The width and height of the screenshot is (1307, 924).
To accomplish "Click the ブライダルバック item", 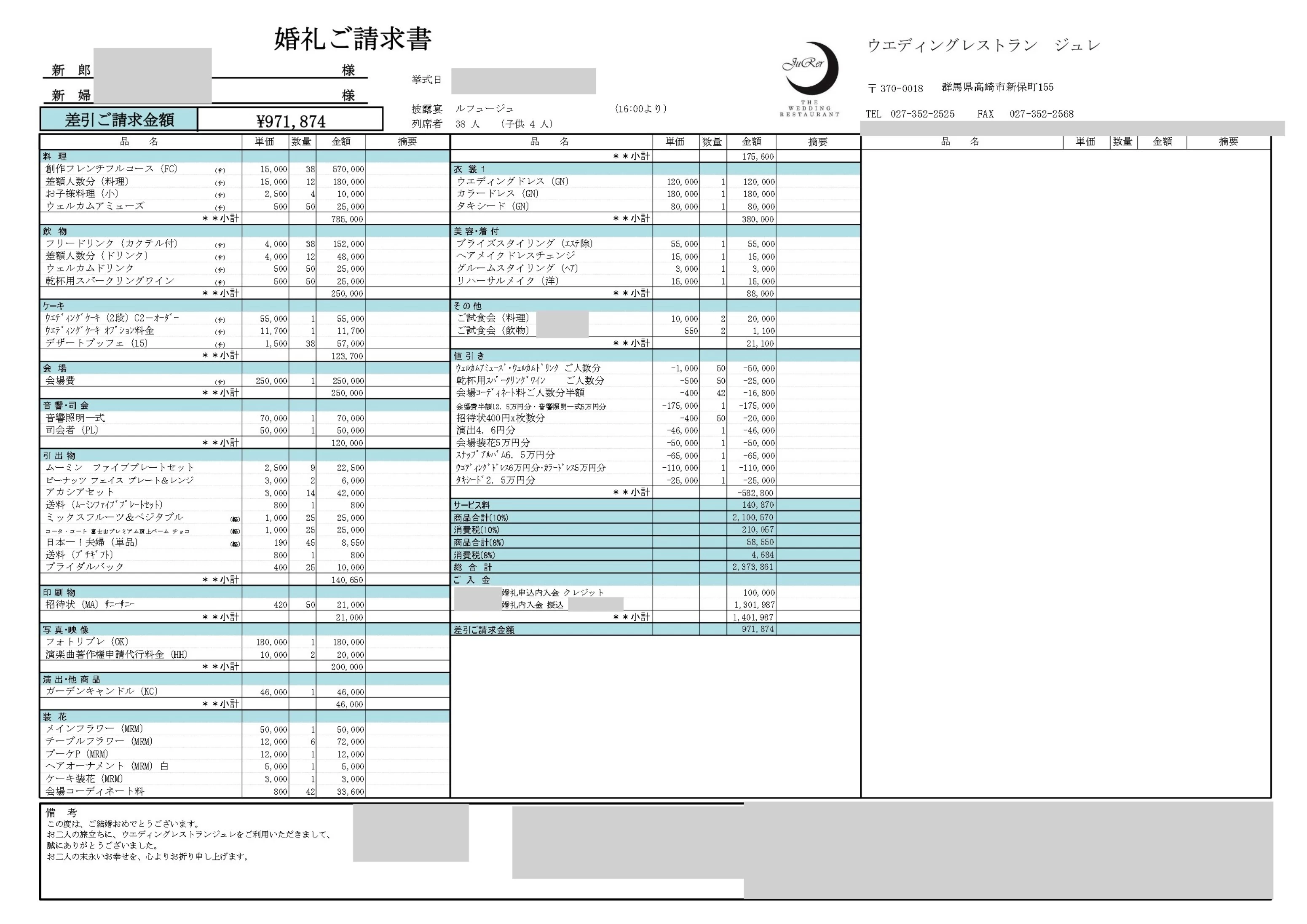I will [x=85, y=567].
